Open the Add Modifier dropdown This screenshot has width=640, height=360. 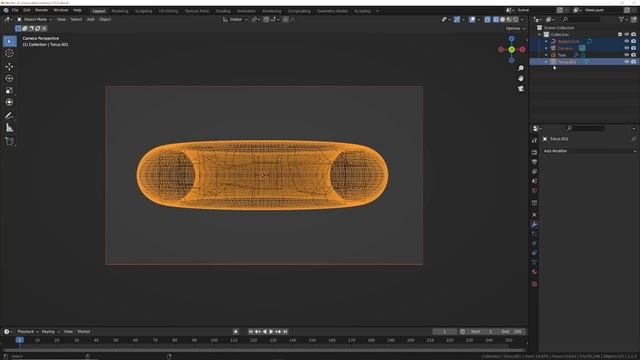[x=589, y=151]
